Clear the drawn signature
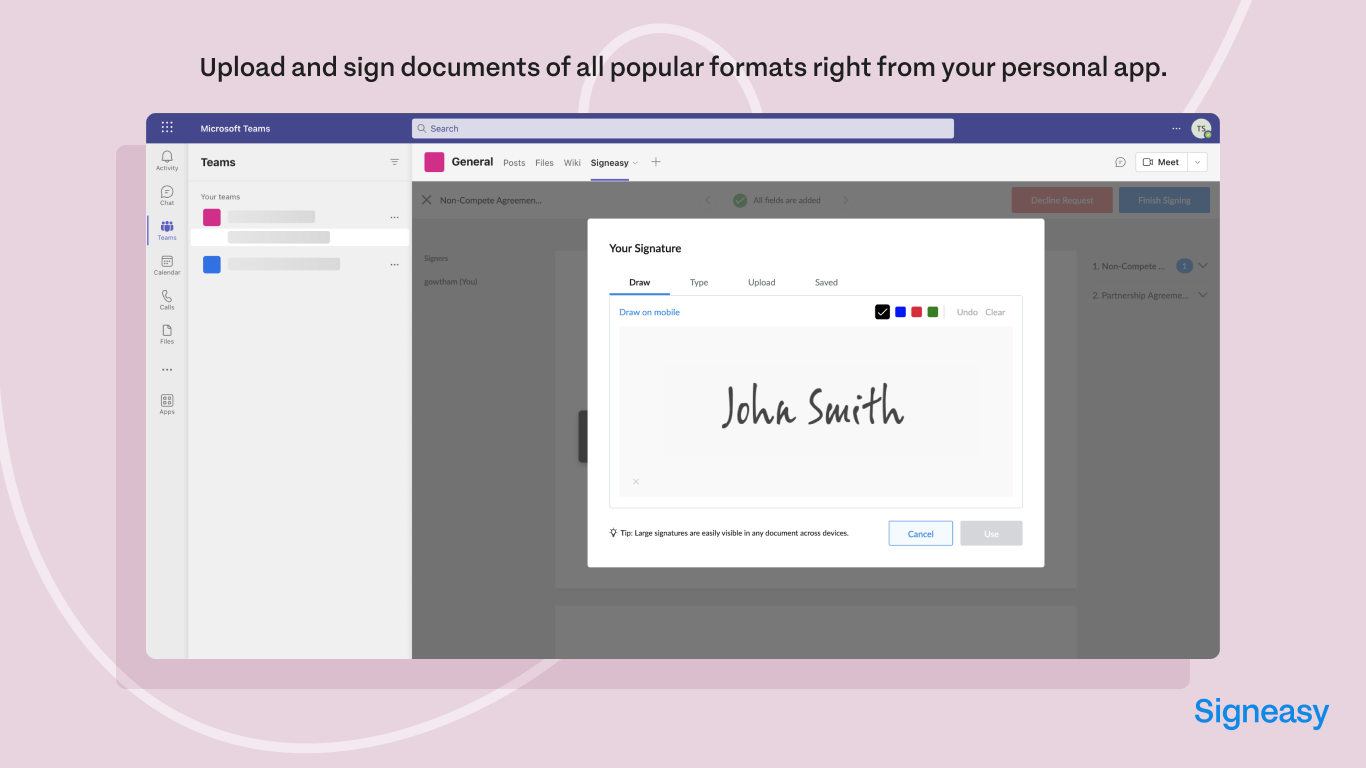Screen dimensions: 1366x768 pyautogui.click(x=995, y=312)
